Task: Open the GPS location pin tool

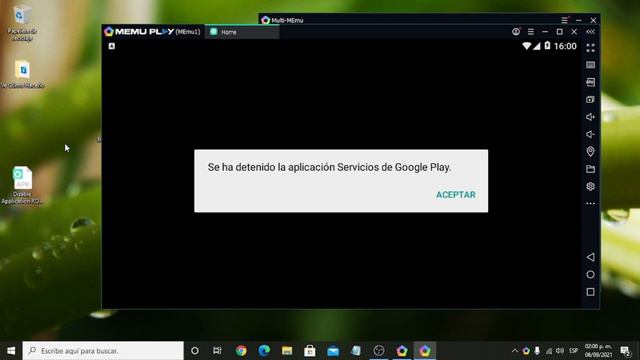Action: (x=590, y=151)
